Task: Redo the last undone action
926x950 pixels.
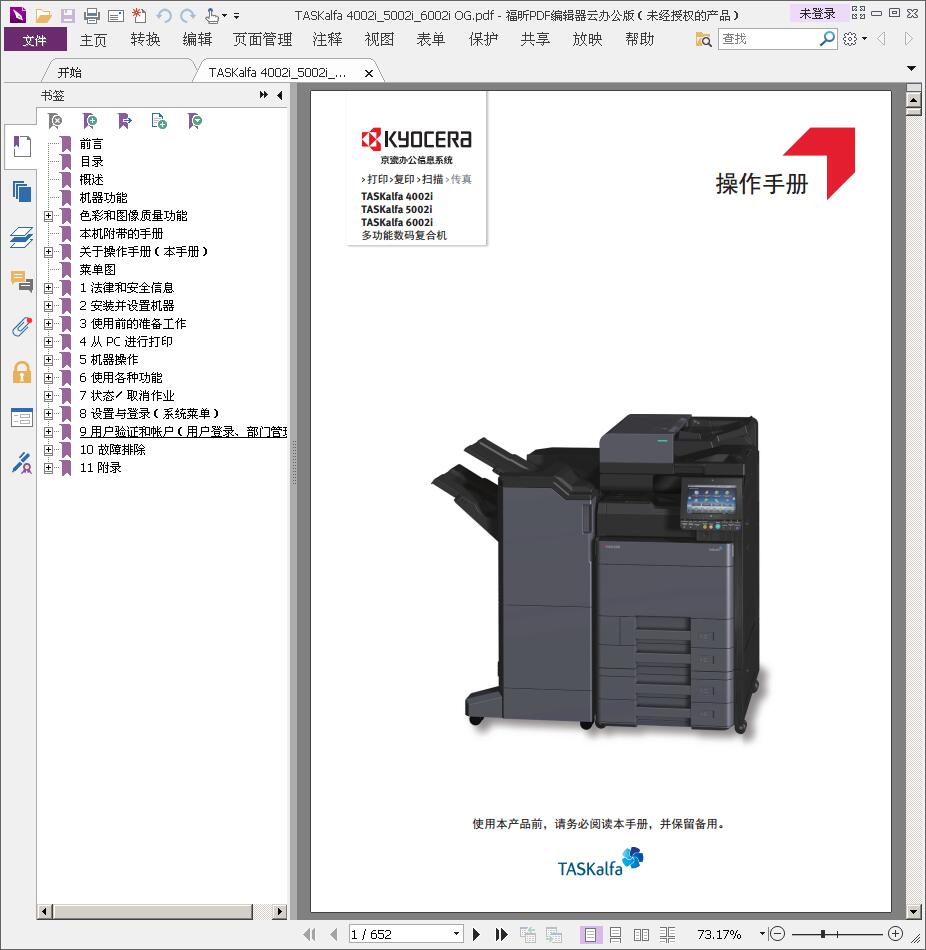Action: coord(188,15)
